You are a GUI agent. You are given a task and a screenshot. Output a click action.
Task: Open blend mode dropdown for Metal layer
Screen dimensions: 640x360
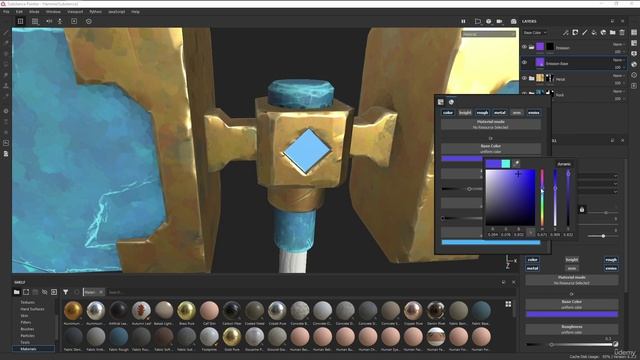pos(618,76)
